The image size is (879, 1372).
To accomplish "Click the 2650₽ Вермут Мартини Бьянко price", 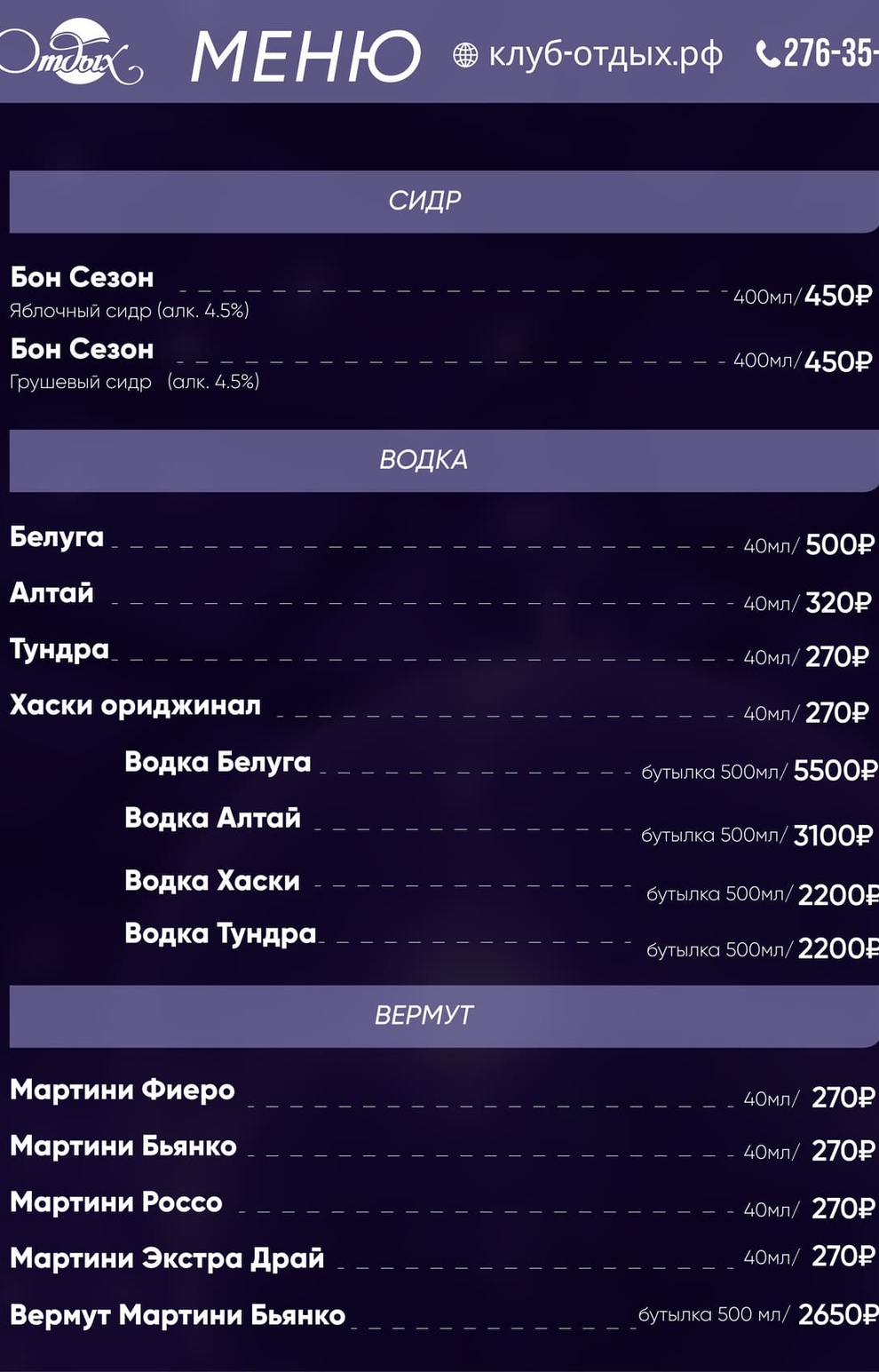I will (836, 1314).
